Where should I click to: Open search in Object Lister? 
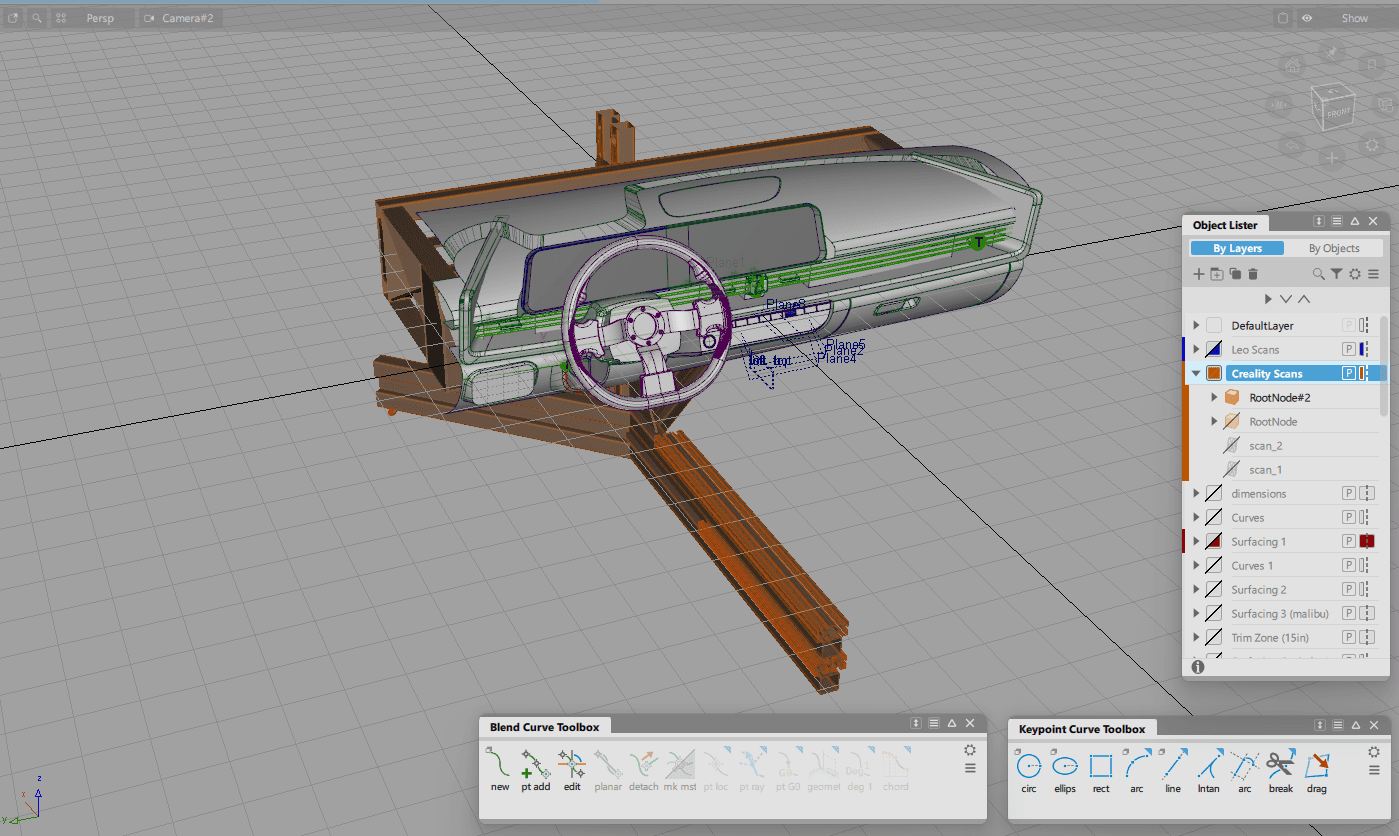coord(1319,274)
